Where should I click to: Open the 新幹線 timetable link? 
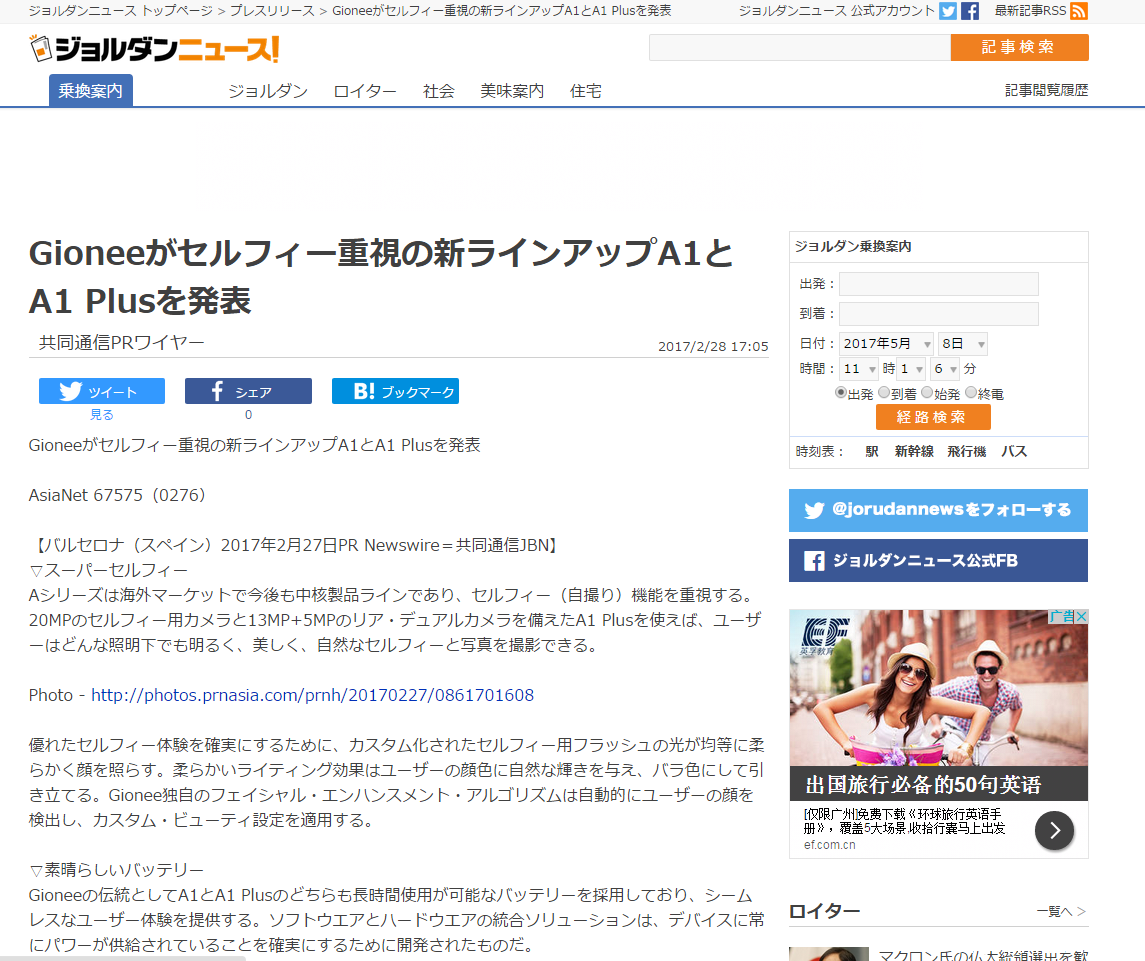[914, 451]
